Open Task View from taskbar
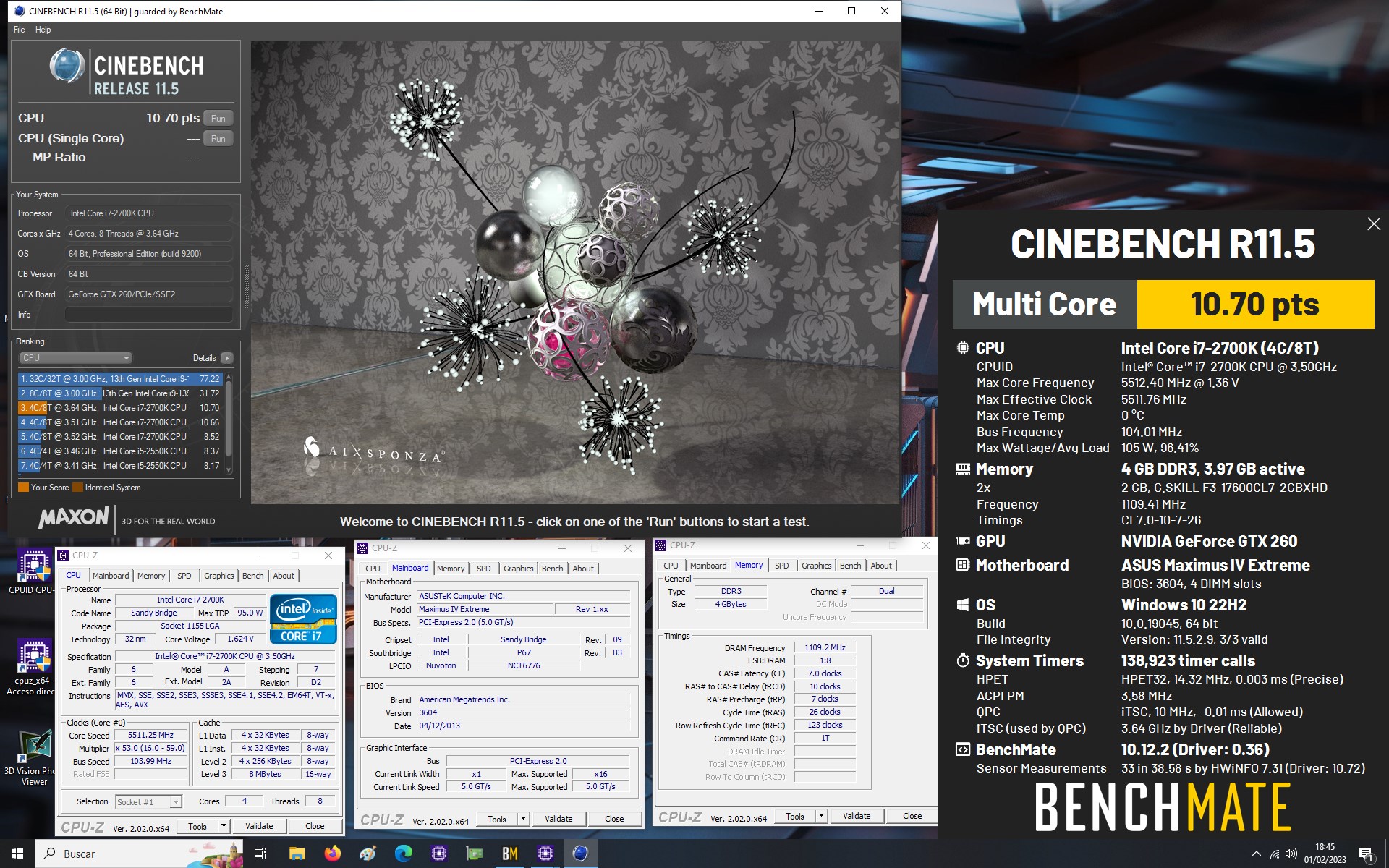Image resolution: width=1389 pixels, height=868 pixels. [260, 854]
